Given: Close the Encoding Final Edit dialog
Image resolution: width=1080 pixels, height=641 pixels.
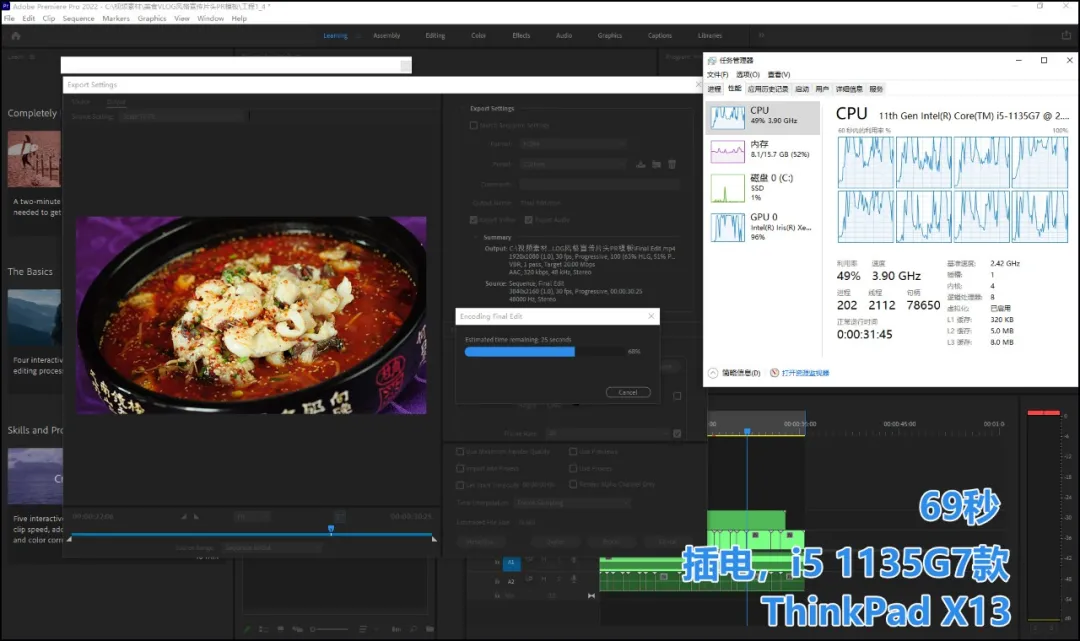Looking at the screenshot, I should click(651, 316).
